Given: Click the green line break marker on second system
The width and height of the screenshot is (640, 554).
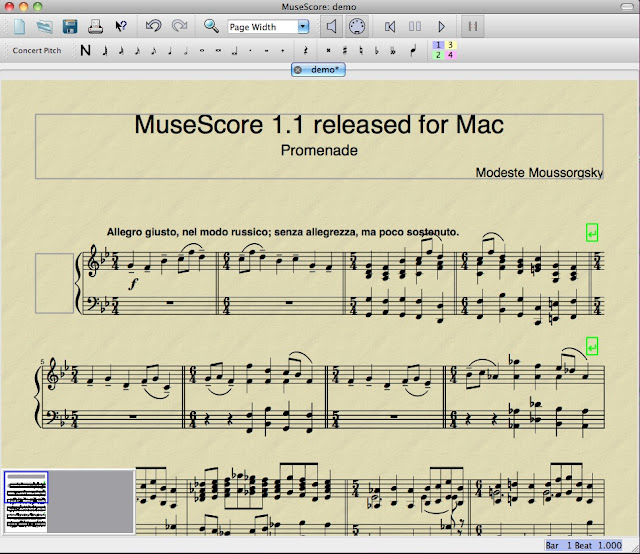Looking at the screenshot, I should (x=592, y=346).
